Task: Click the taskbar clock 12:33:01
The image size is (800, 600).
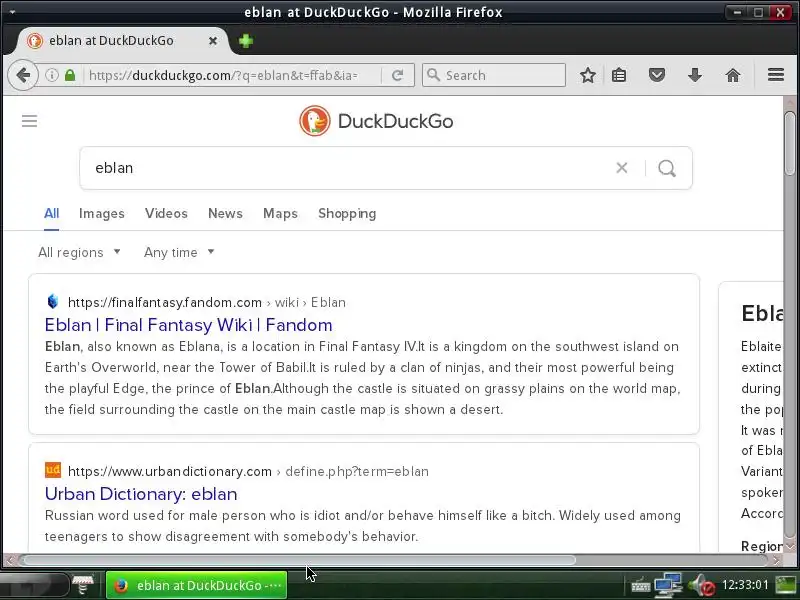Action: (x=745, y=585)
